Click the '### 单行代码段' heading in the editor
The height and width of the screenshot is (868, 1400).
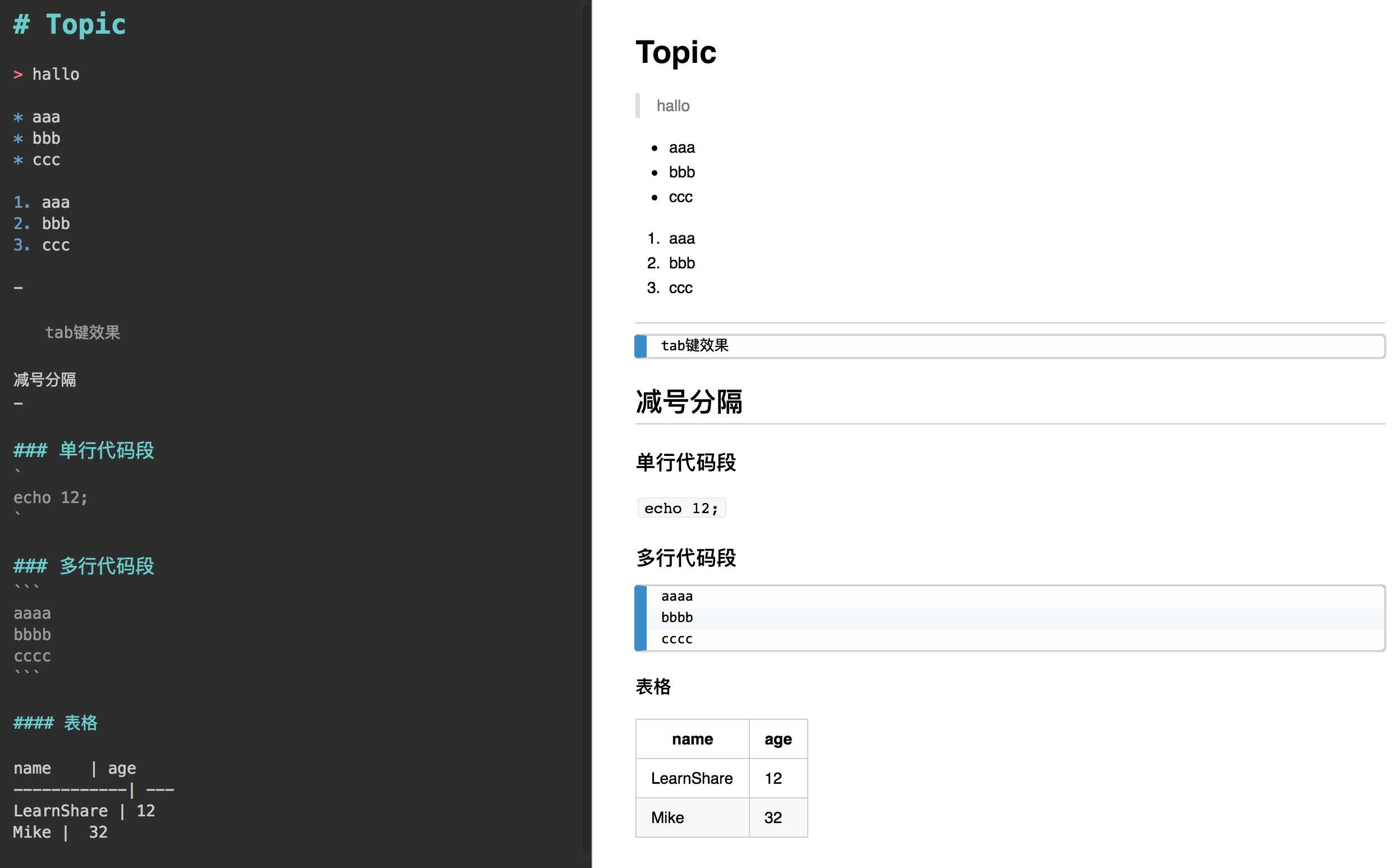click(84, 450)
